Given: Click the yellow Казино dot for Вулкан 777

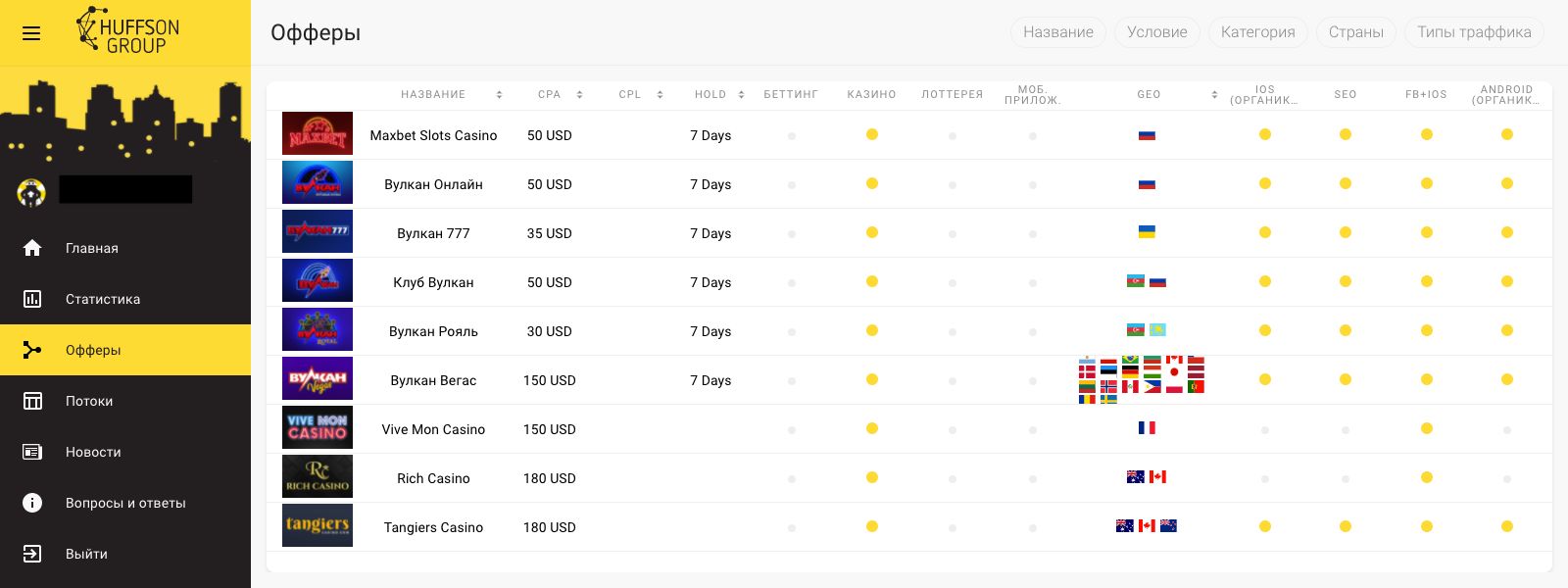Looking at the screenshot, I should [871, 232].
